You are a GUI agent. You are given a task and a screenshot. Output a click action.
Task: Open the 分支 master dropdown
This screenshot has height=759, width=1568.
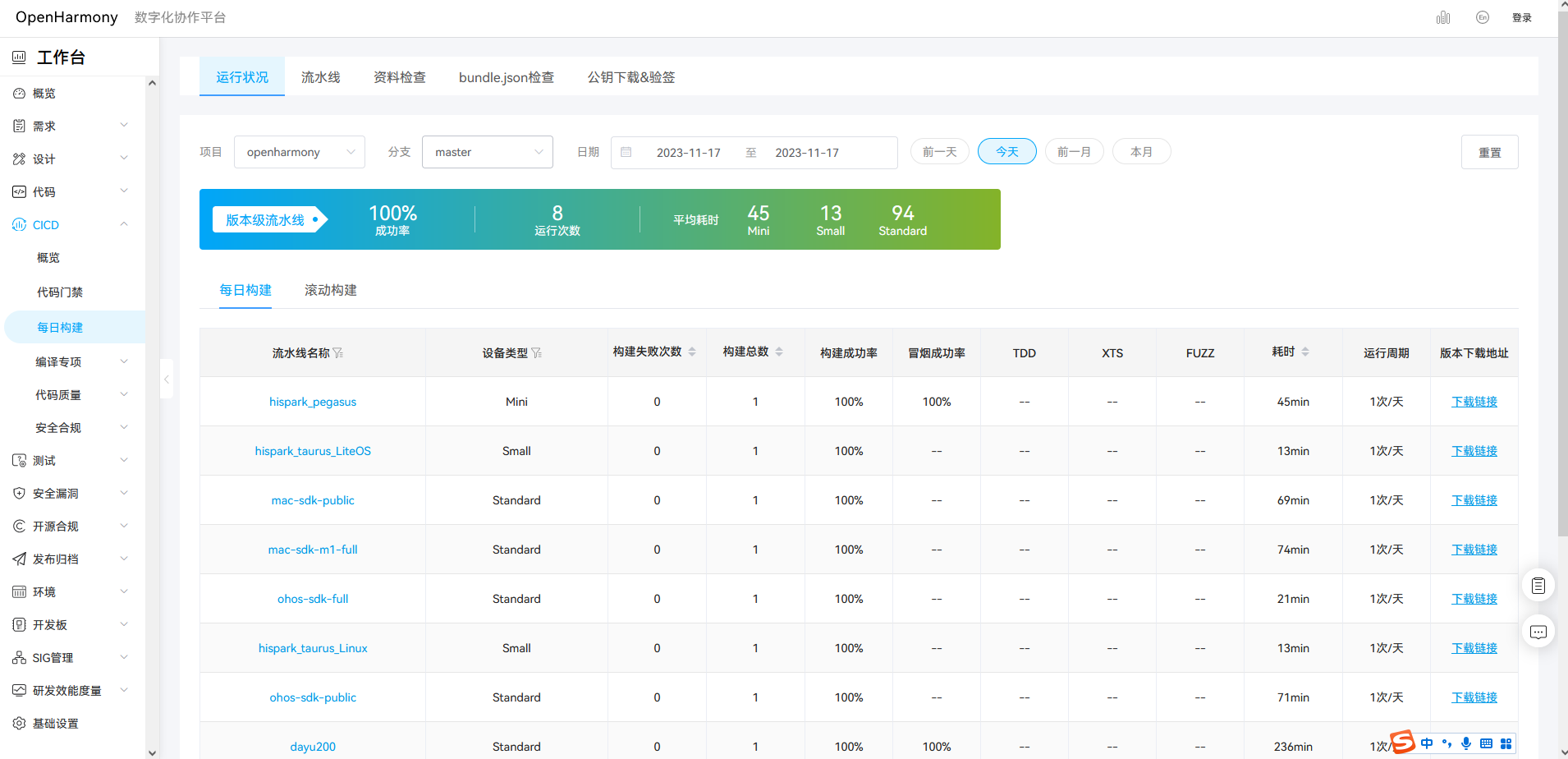(x=488, y=152)
